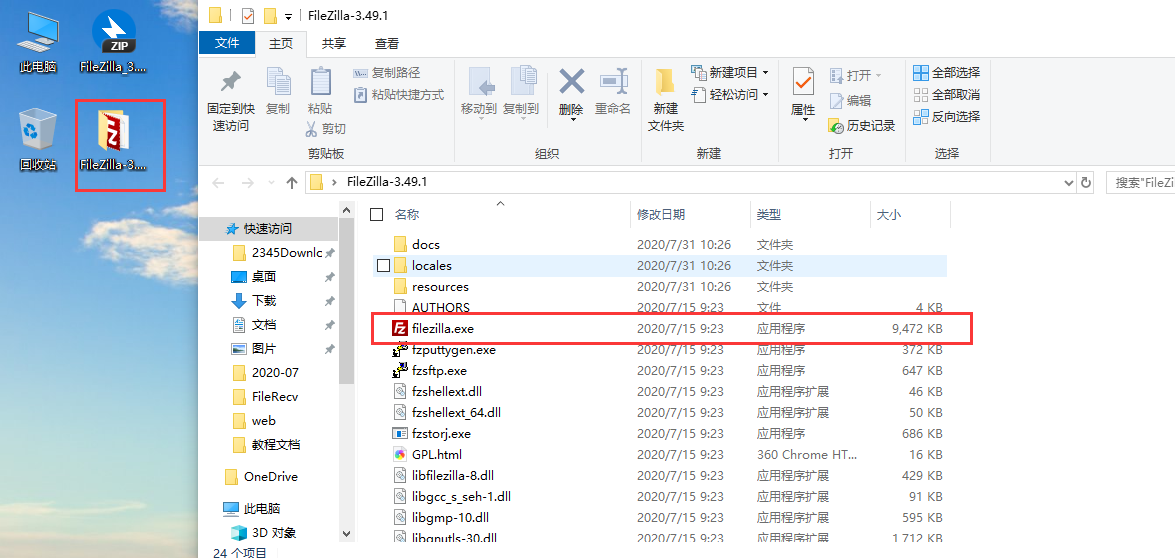The image size is (1175, 558).
Task: Sort by the Name column header
Action: tap(407, 215)
